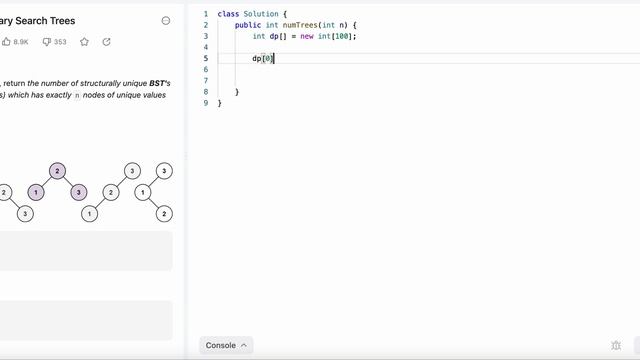The height and width of the screenshot is (360, 640).
Task: Add problem to favorites with star icon
Action: point(84,42)
